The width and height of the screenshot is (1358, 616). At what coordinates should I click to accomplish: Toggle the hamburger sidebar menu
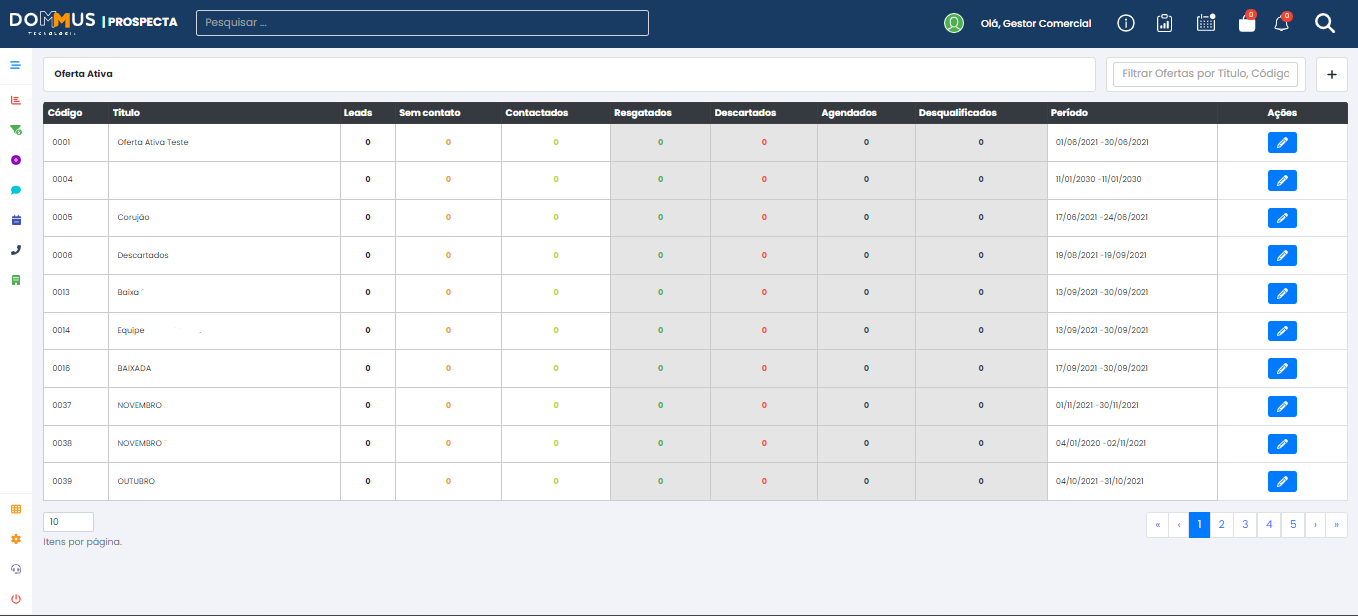click(15, 65)
